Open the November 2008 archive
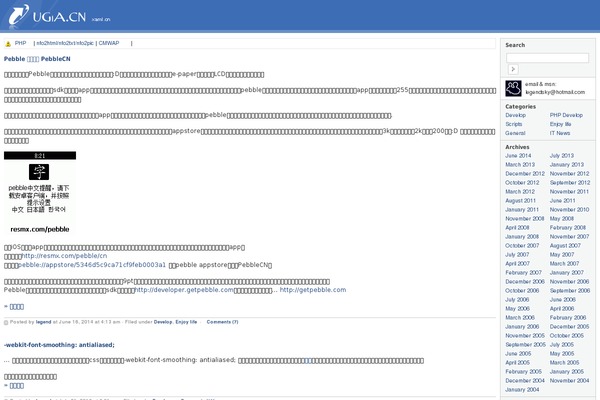Viewport: 600px width, 400px height. [525, 219]
